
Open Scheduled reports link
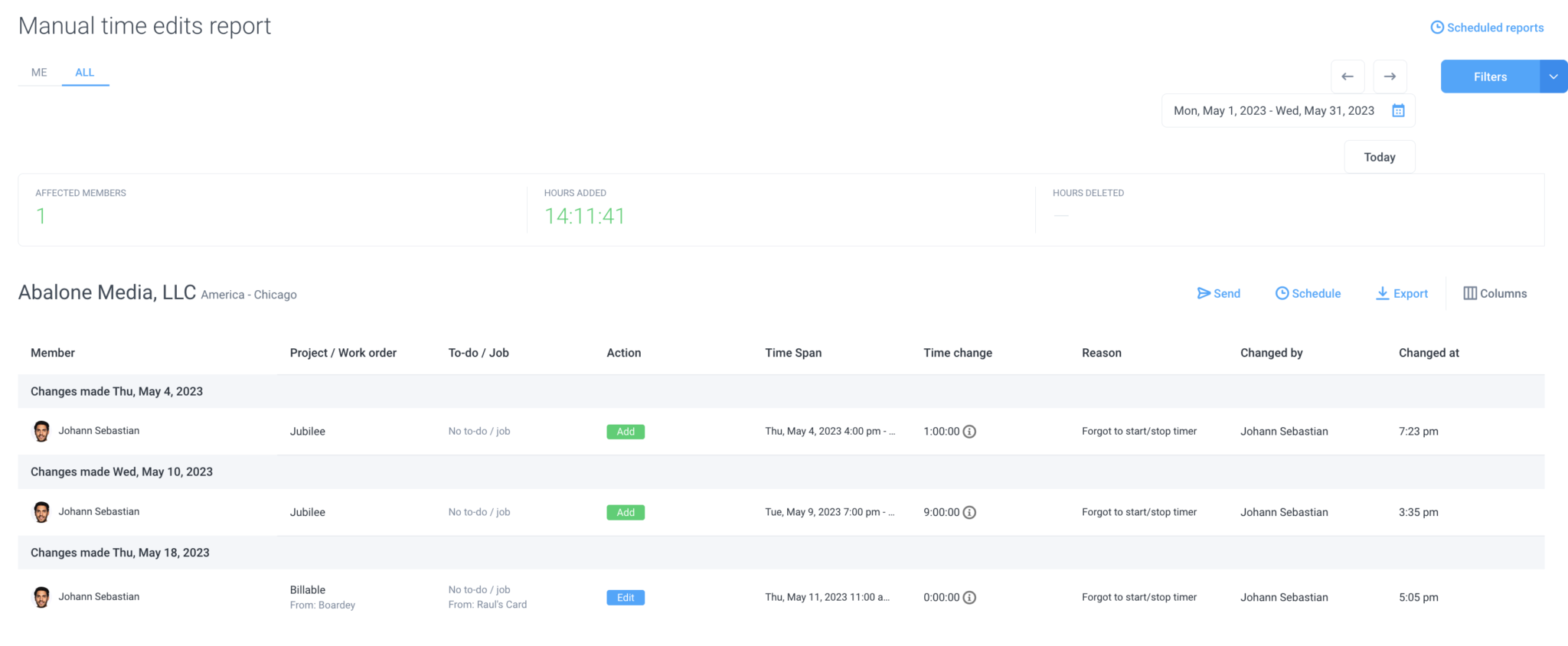tap(1487, 28)
